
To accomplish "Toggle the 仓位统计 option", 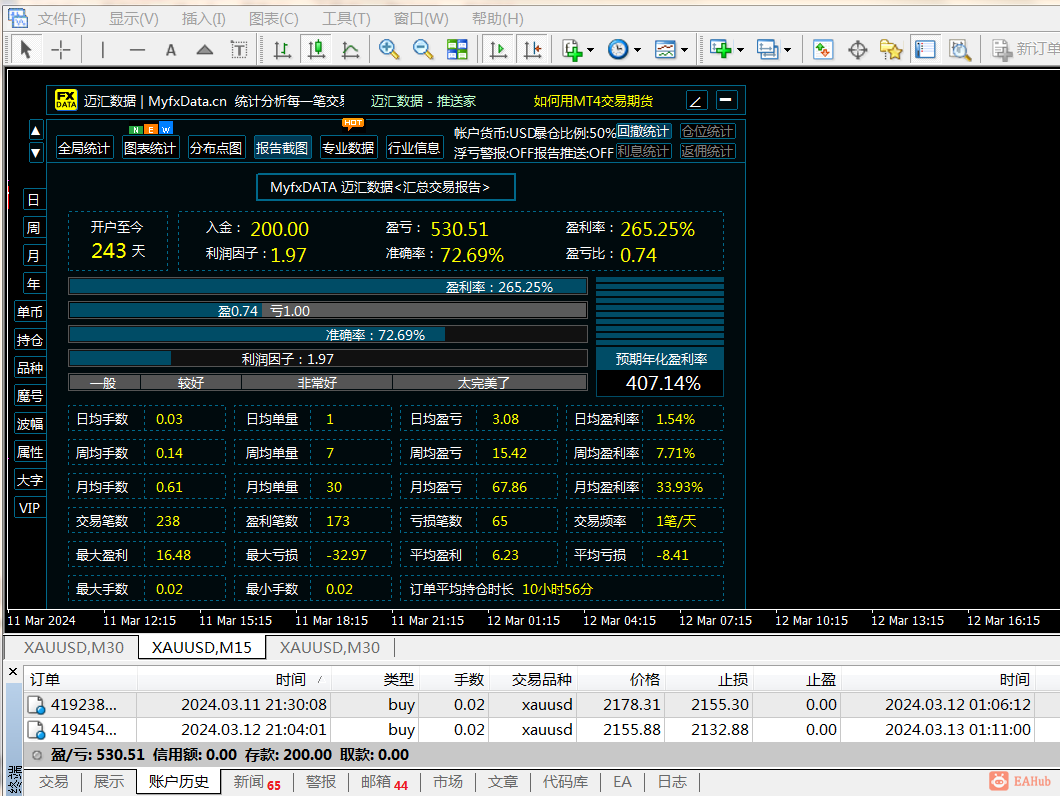I will click(708, 131).
